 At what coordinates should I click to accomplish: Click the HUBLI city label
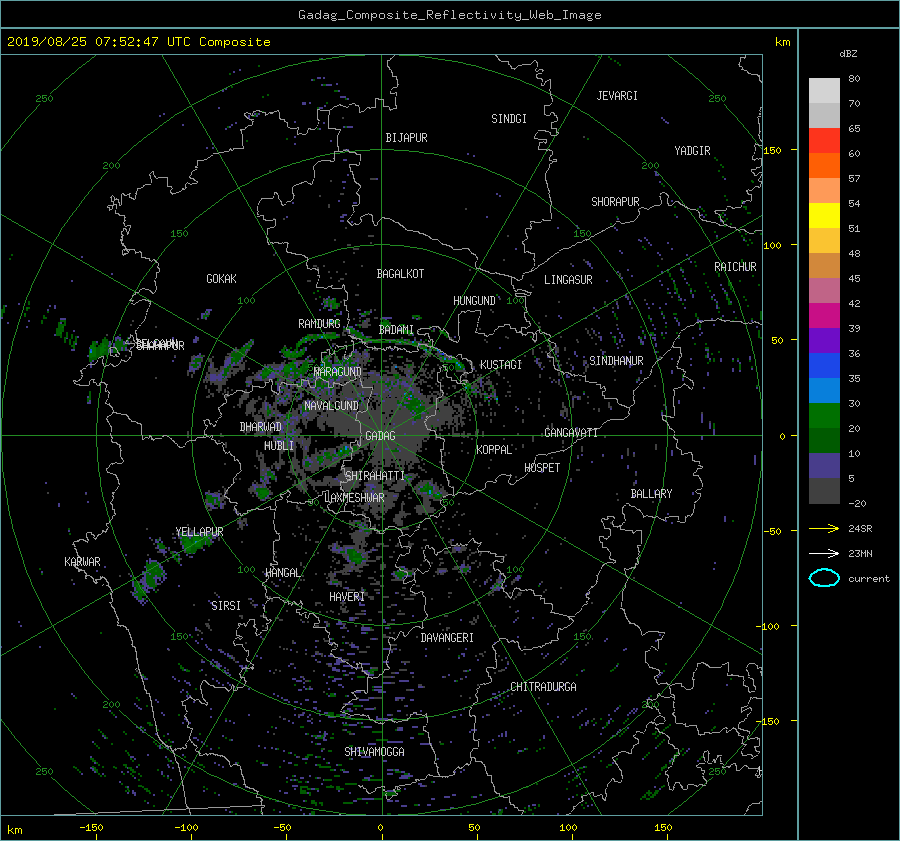pyautogui.click(x=279, y=445)
